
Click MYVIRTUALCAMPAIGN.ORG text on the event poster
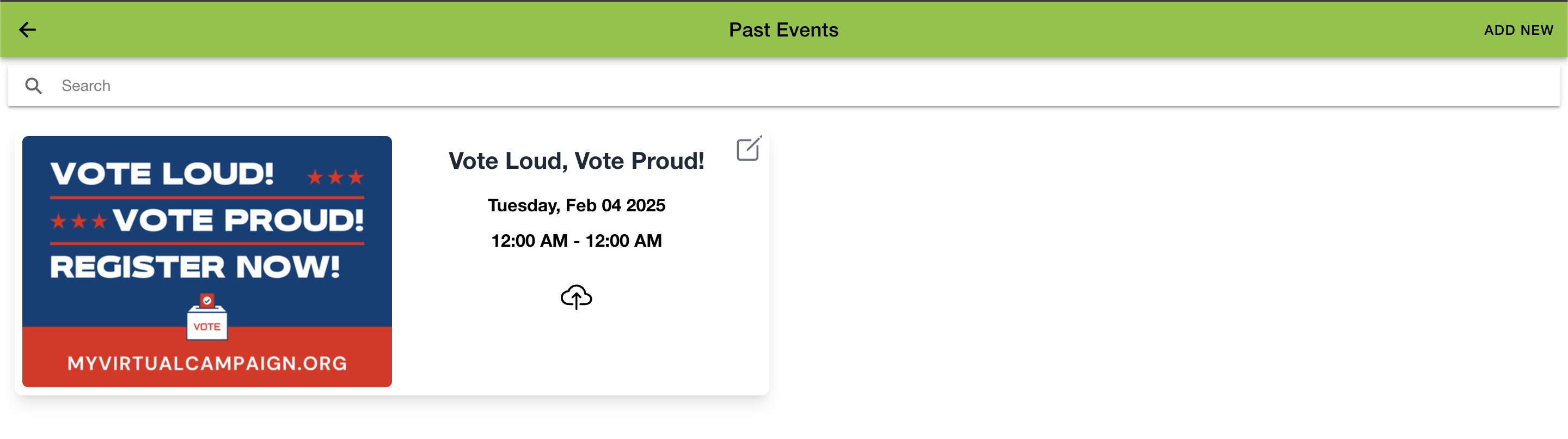pos(207,363)
